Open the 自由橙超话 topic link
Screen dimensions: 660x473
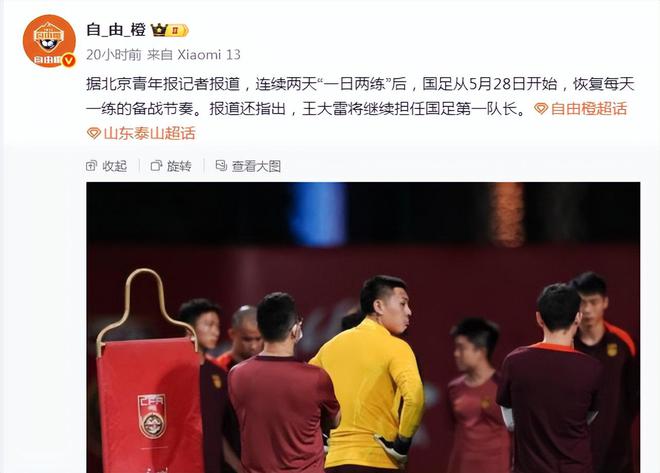point(588,109)
